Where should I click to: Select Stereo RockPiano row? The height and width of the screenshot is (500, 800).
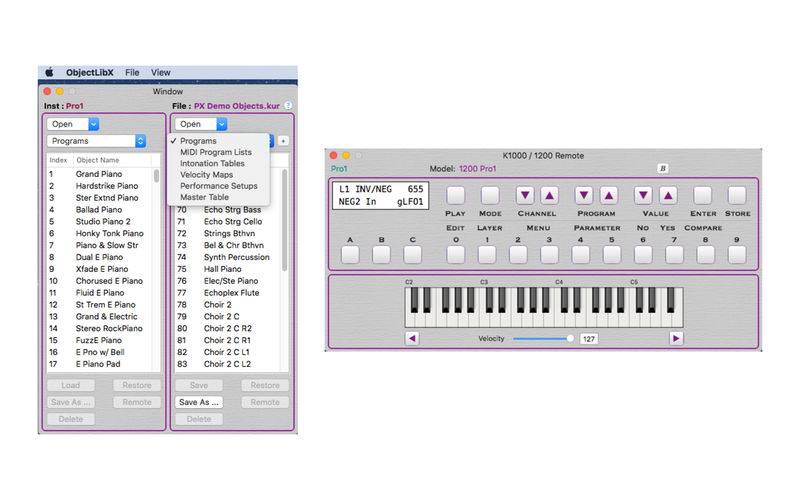[x=100, y=328]
